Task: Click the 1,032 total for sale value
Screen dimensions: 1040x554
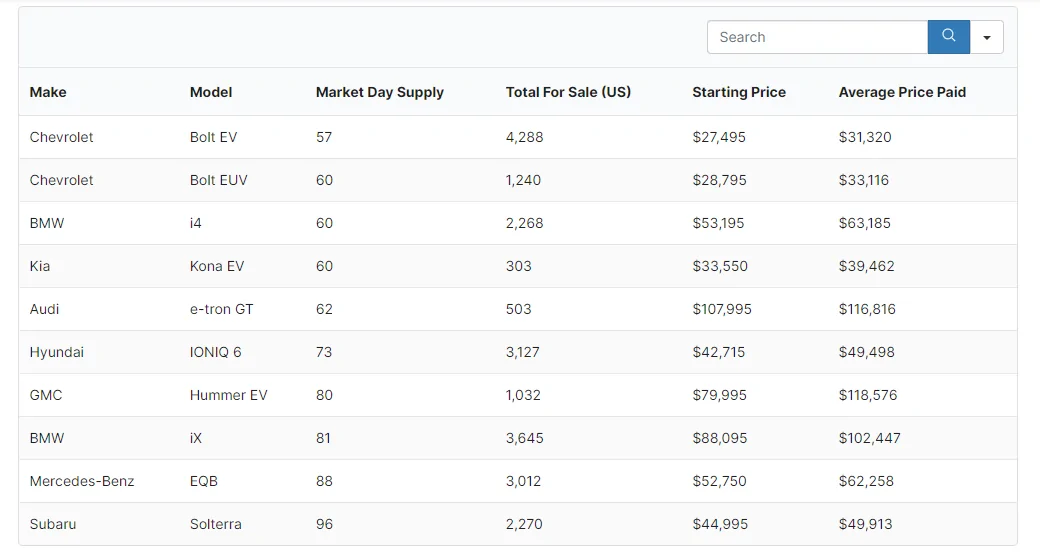Action: click(523, 395)
